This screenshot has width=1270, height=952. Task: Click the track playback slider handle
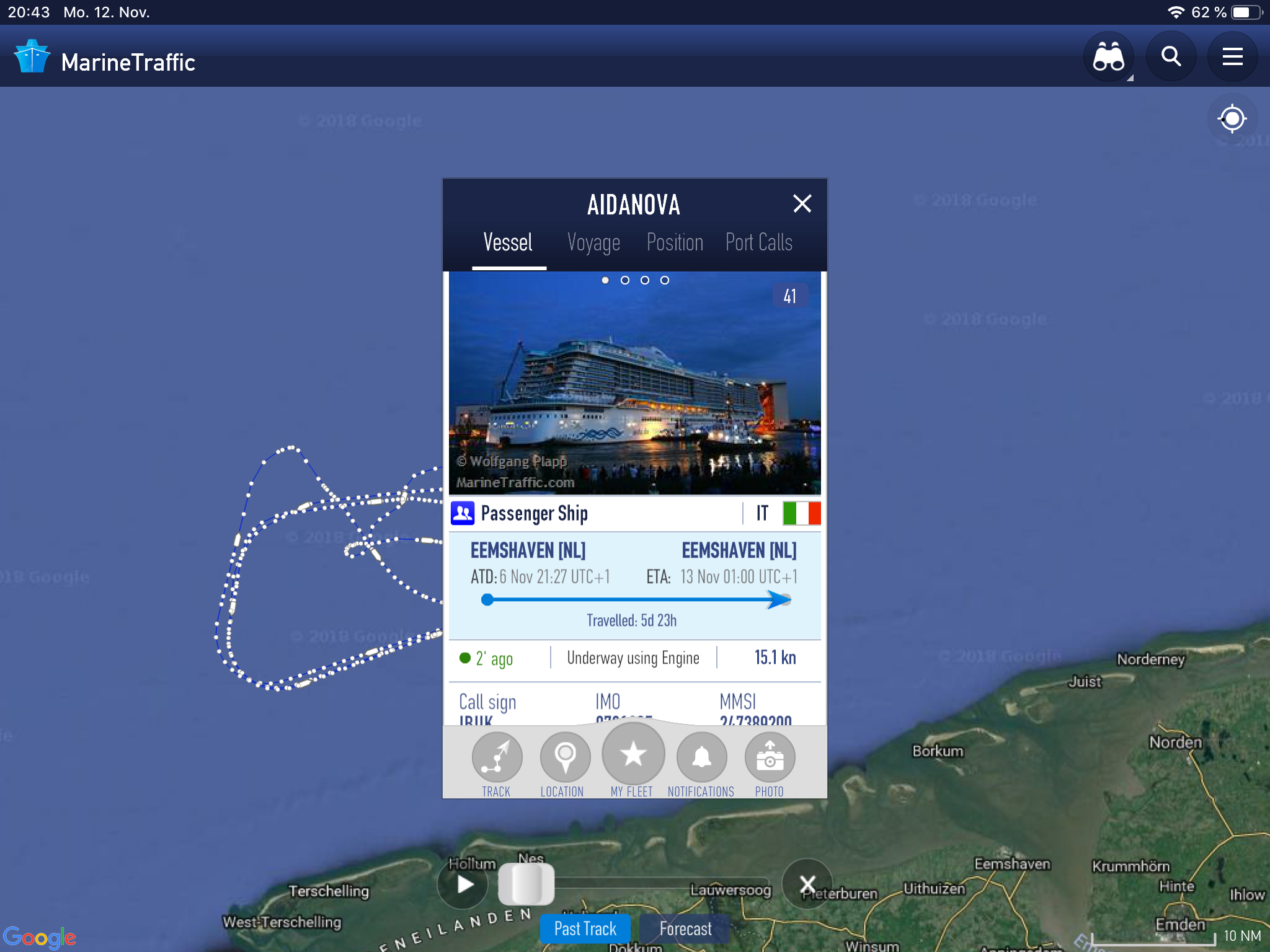[526, 884]
